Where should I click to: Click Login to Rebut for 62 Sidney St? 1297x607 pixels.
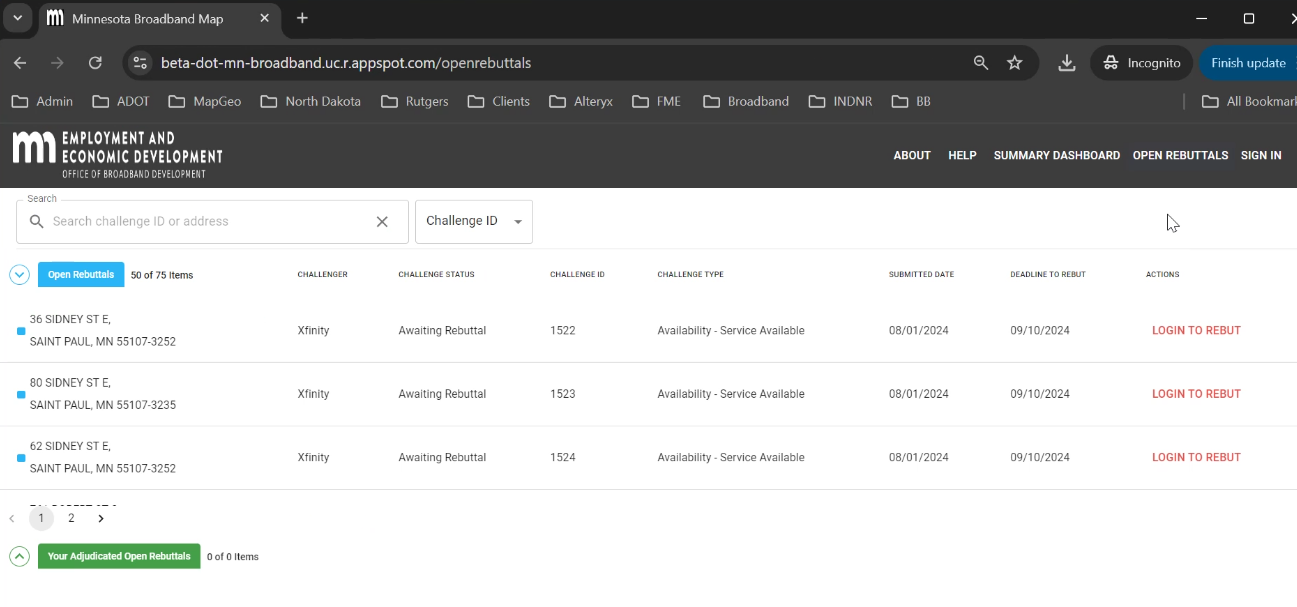pyautogui.click(x=1195, y=458)
